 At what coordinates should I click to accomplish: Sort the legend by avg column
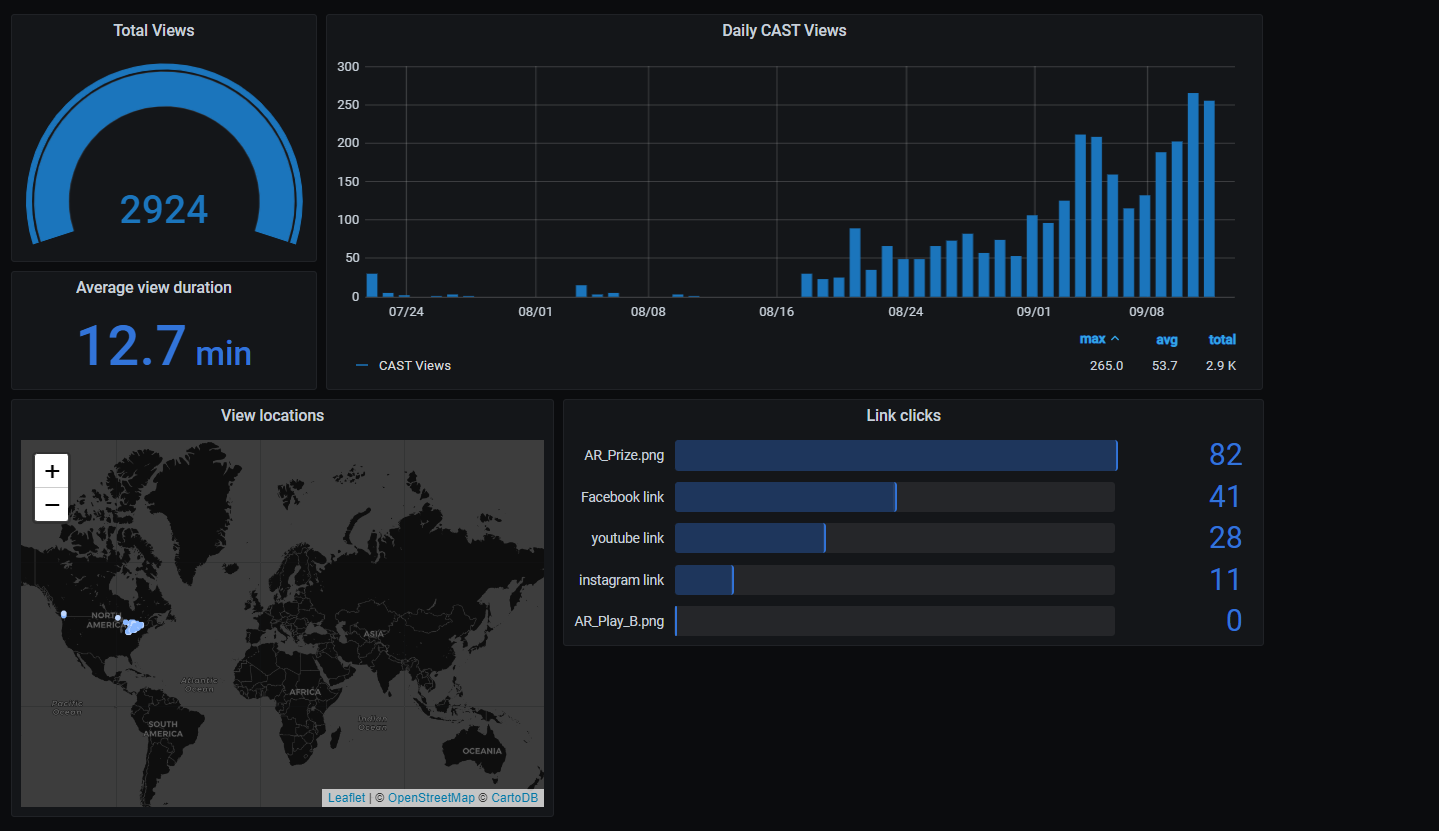(1167, 340)
